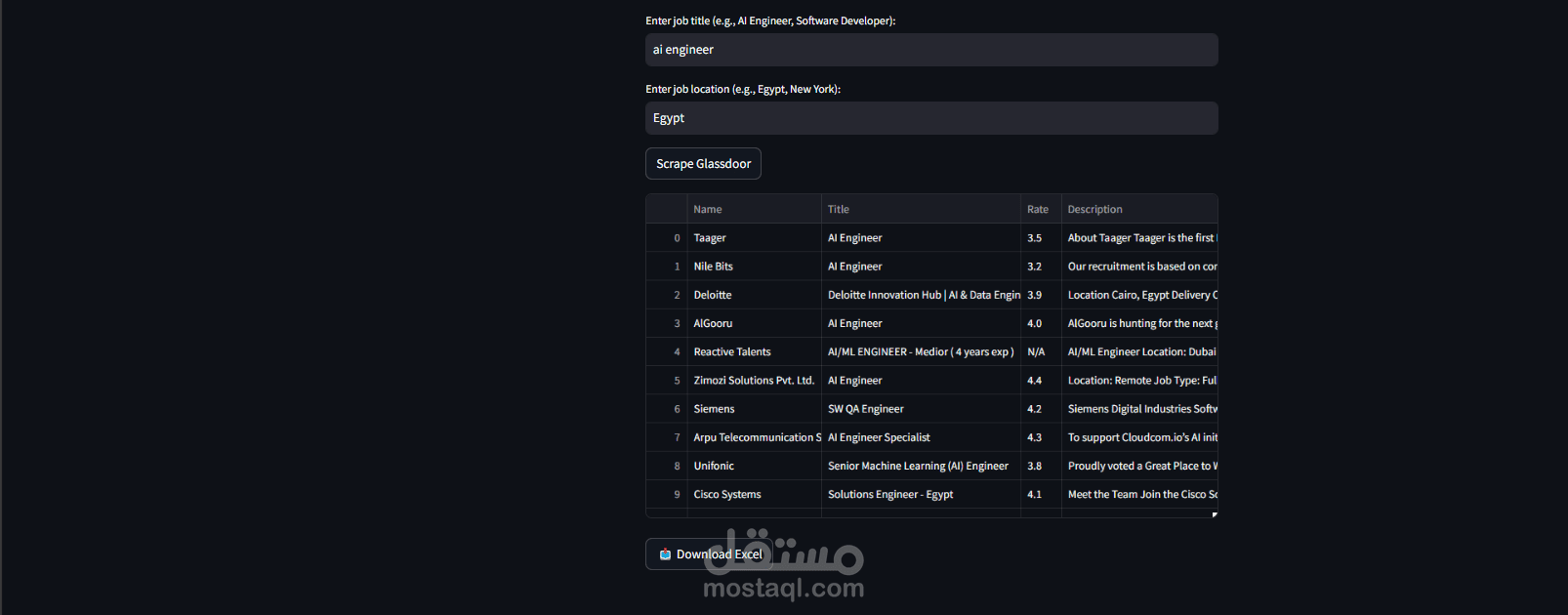Click the N/A rate cell
1568x615 pixels.
pyautogui.click(x=1041, y=351)
